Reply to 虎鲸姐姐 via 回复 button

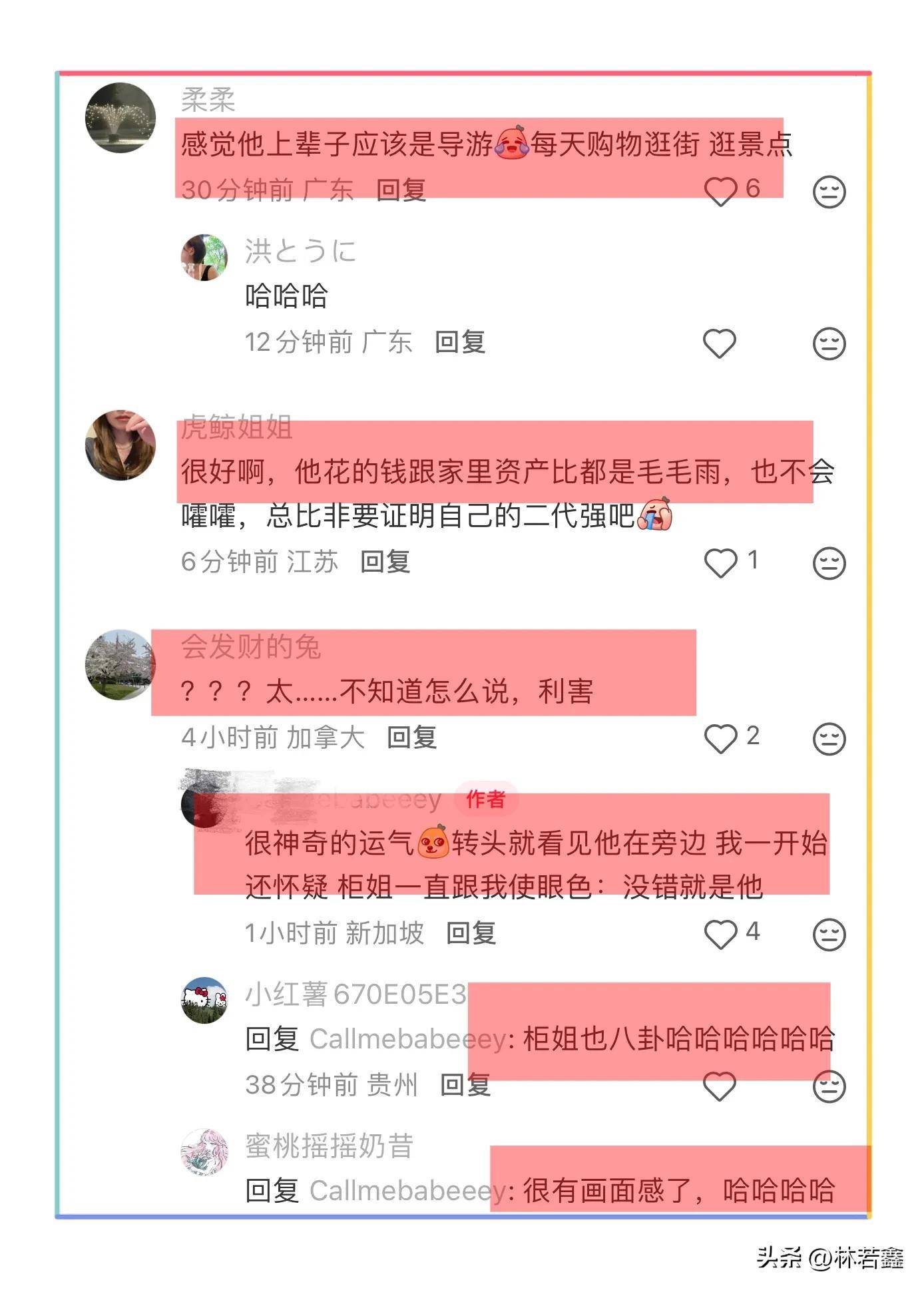(385, 562)
